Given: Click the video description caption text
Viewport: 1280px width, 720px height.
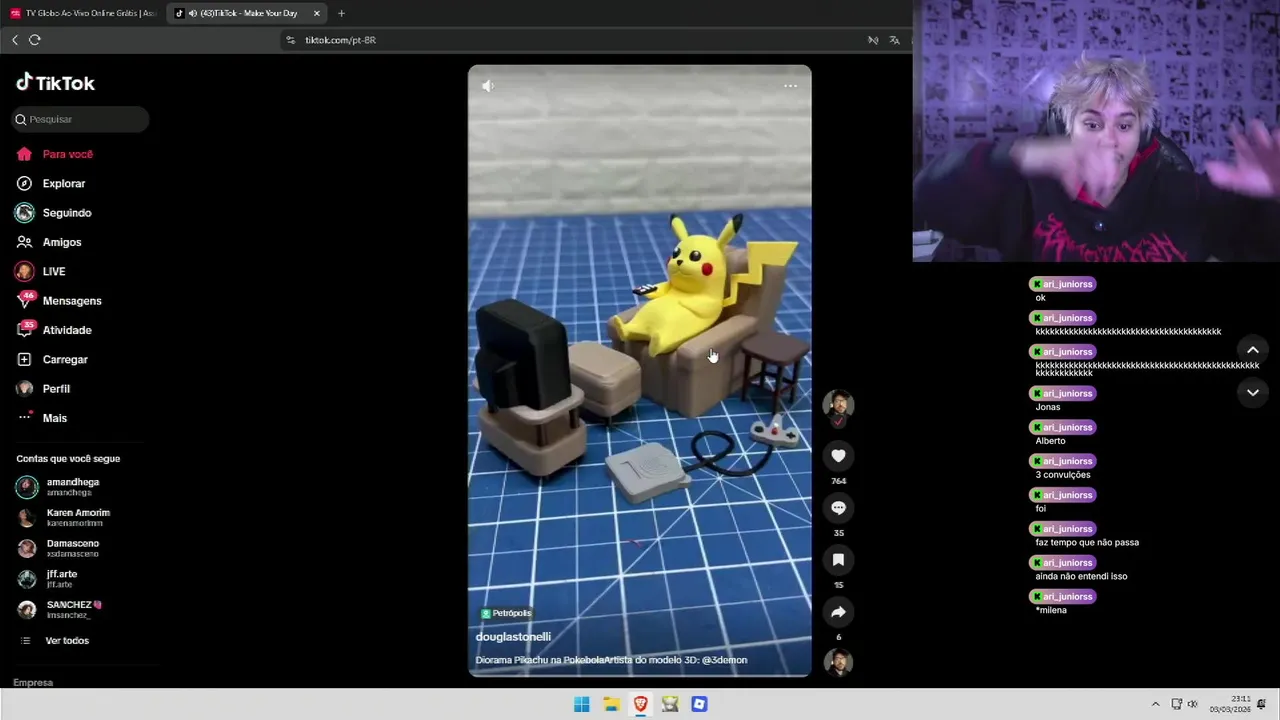Looking at the screenshot, I should 611,660.
